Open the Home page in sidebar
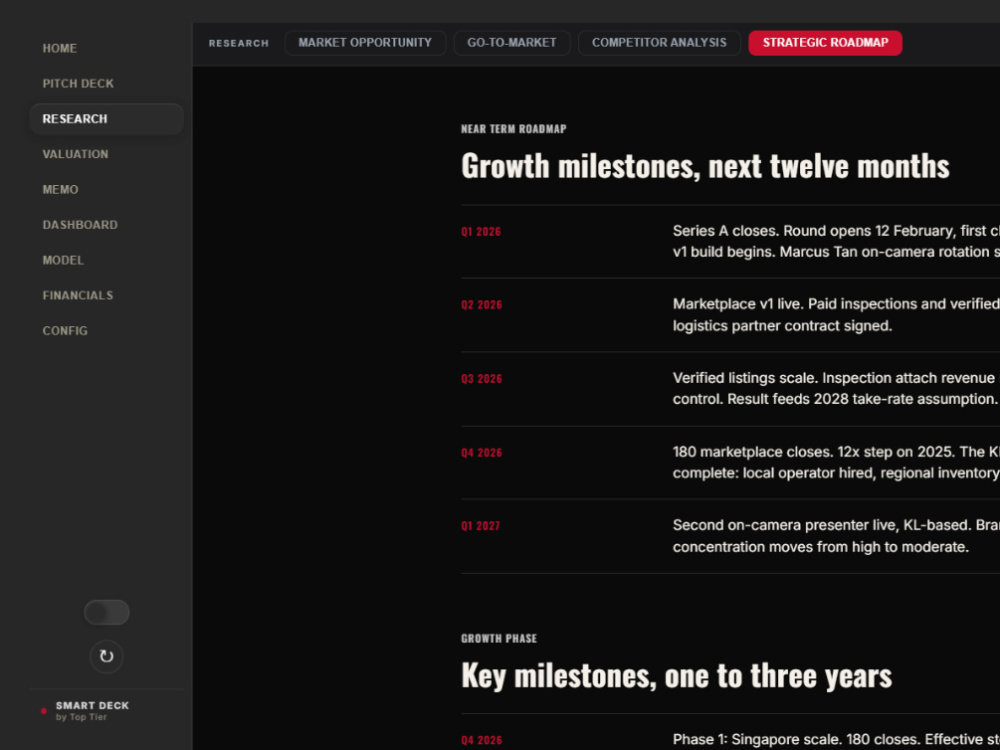The height and width of the screenshot is (750, 1000). coord(59,48)
